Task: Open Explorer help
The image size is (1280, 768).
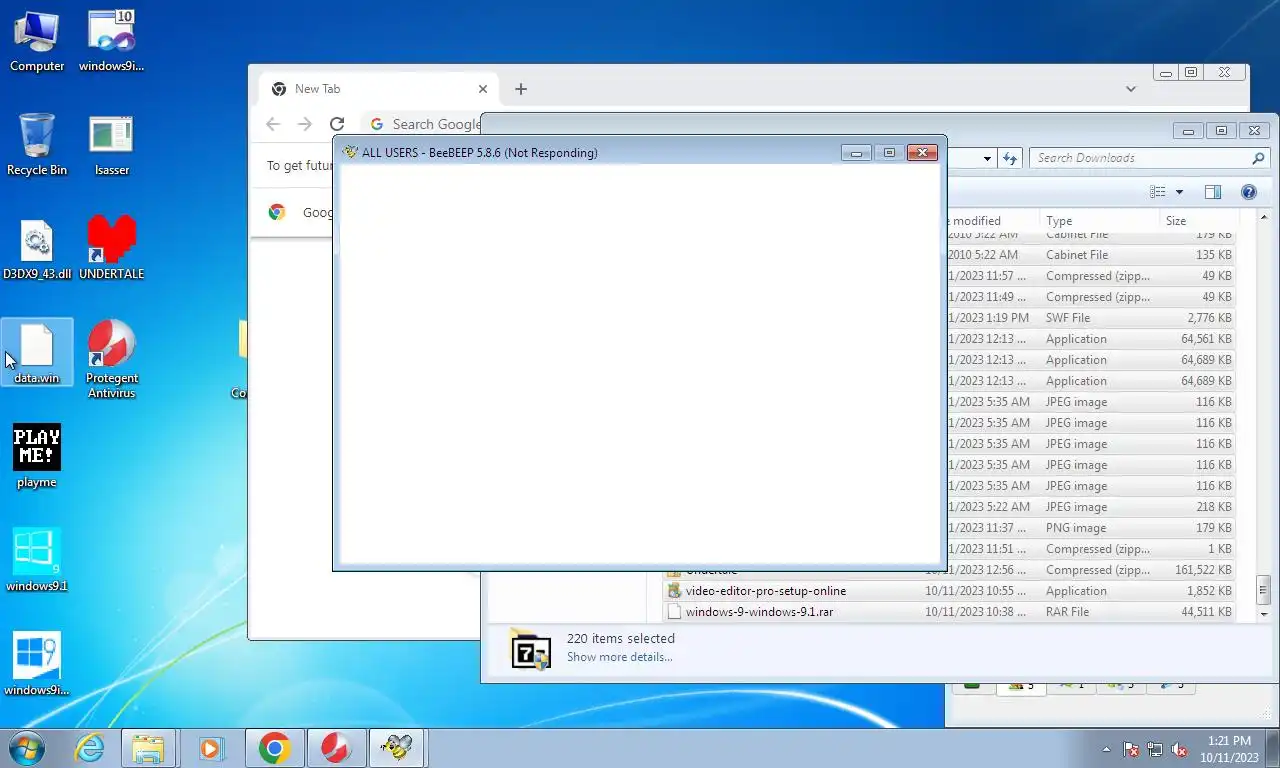Action: 1248,192
